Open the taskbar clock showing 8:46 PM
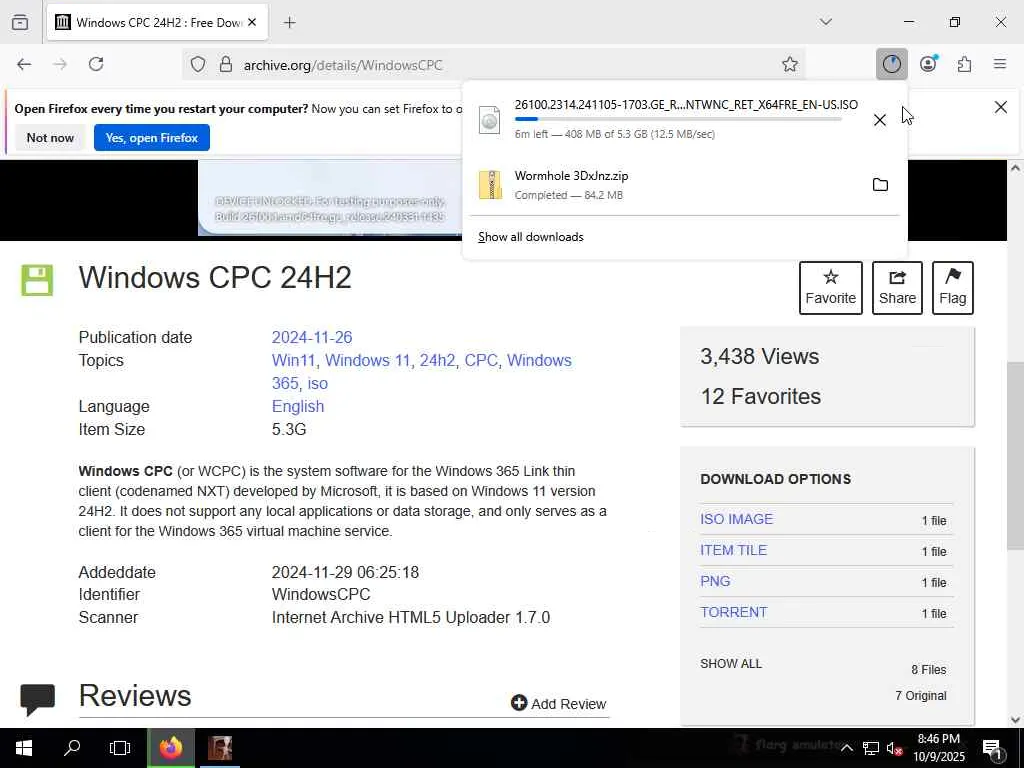This screenshot has width=1024, height=768. (x=939, y=748)
